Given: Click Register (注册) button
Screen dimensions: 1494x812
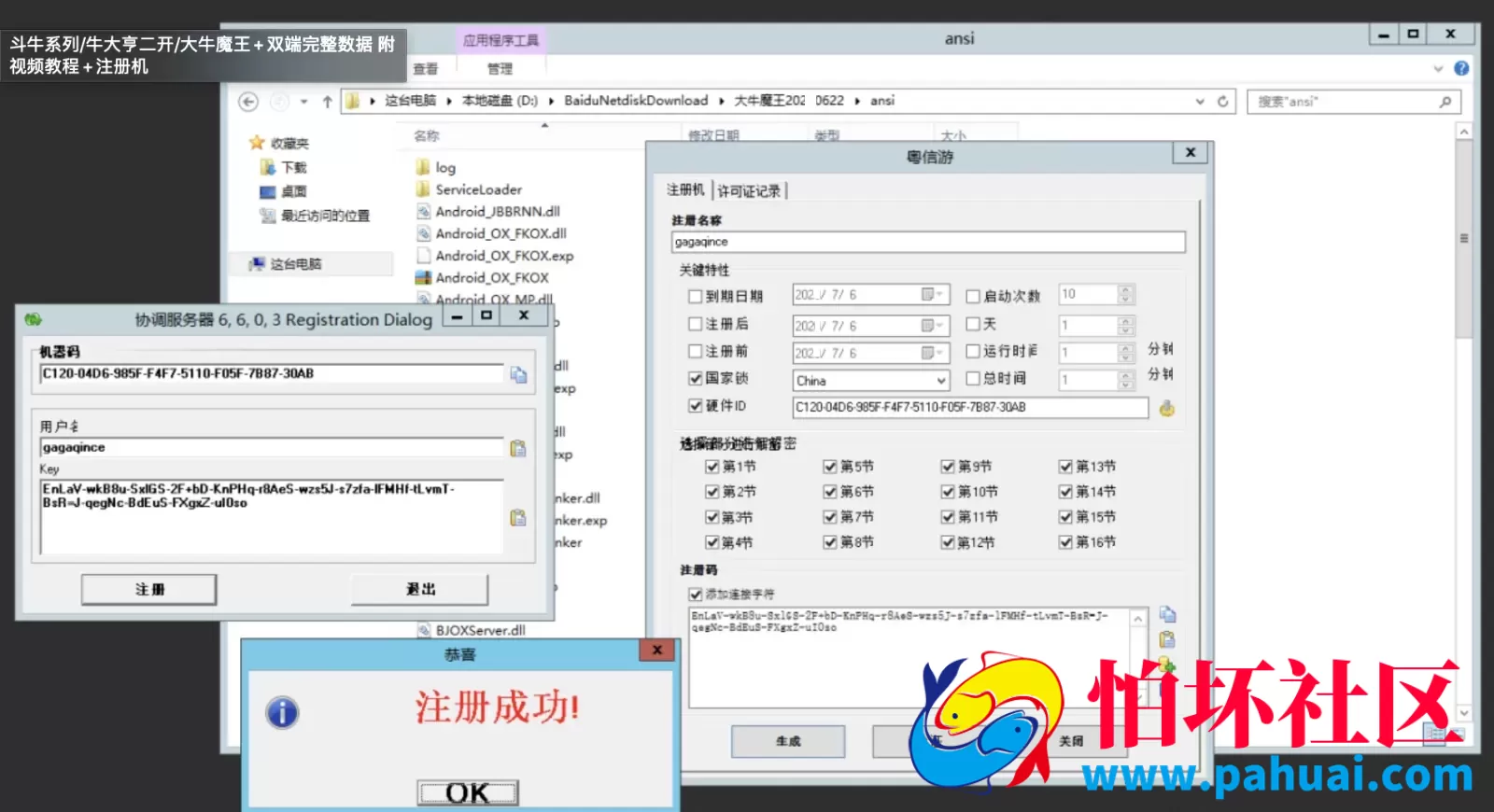Looking at the screenshot, I should (149, 590).
